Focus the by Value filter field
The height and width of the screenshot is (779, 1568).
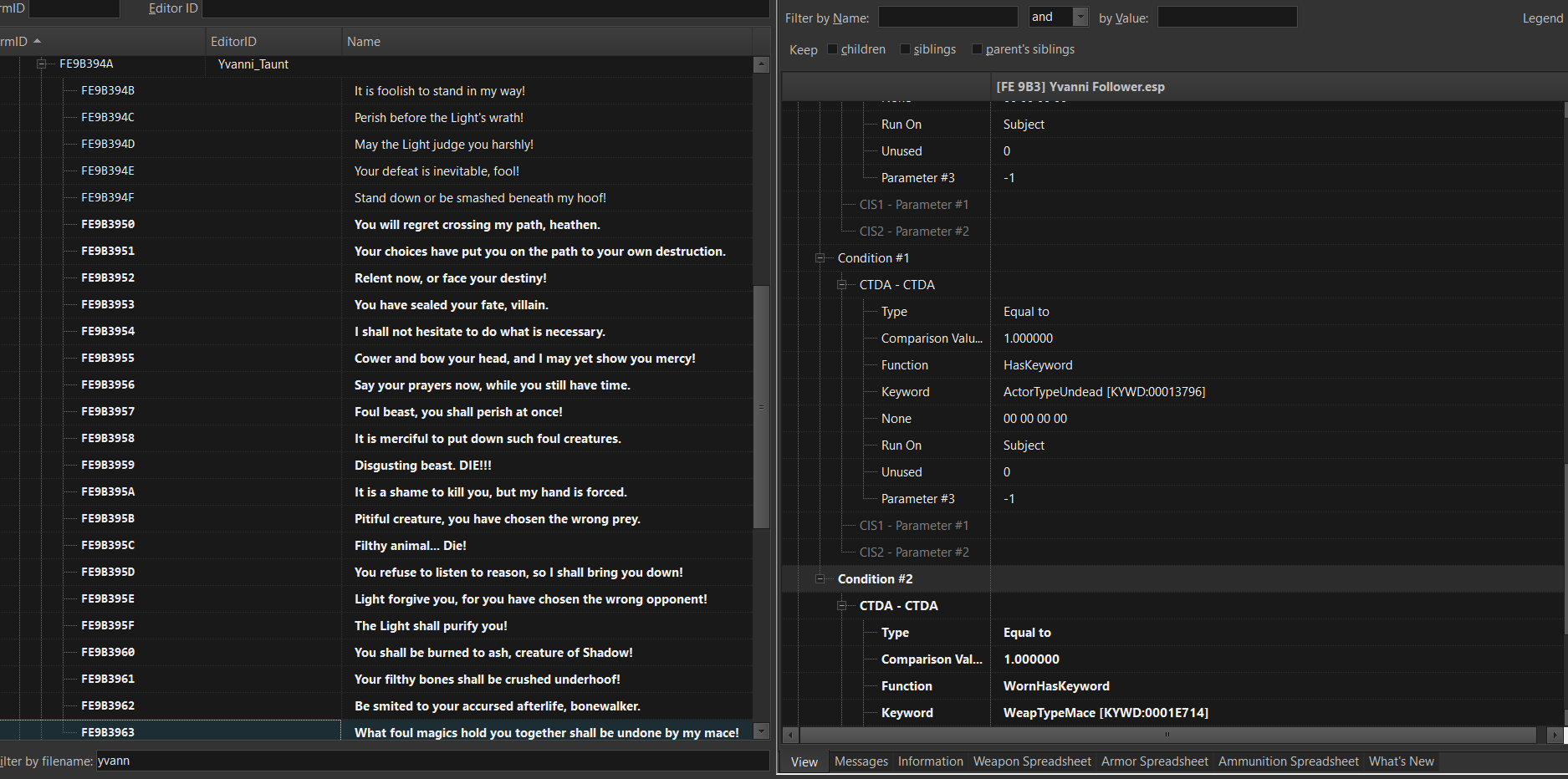(1227, 17)
